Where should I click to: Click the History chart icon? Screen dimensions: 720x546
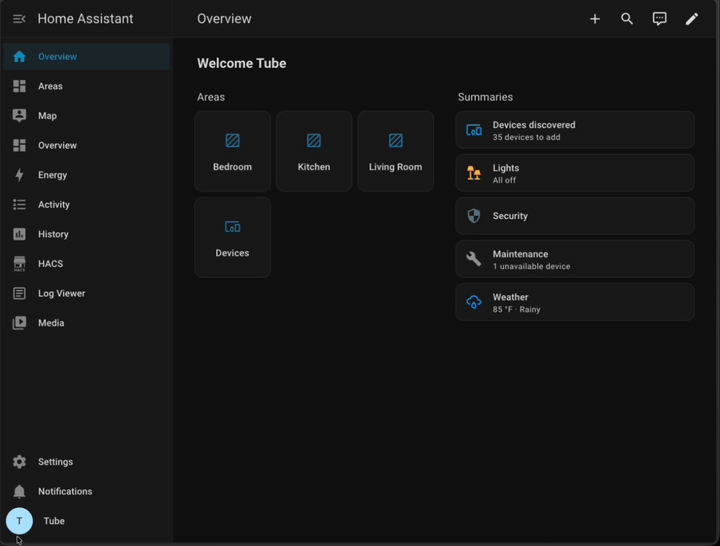click(x=19, y=234)
